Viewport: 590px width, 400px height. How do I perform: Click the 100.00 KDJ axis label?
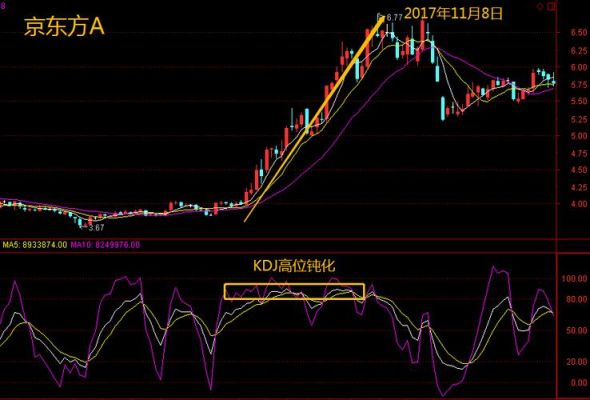(x=574, y=279)
